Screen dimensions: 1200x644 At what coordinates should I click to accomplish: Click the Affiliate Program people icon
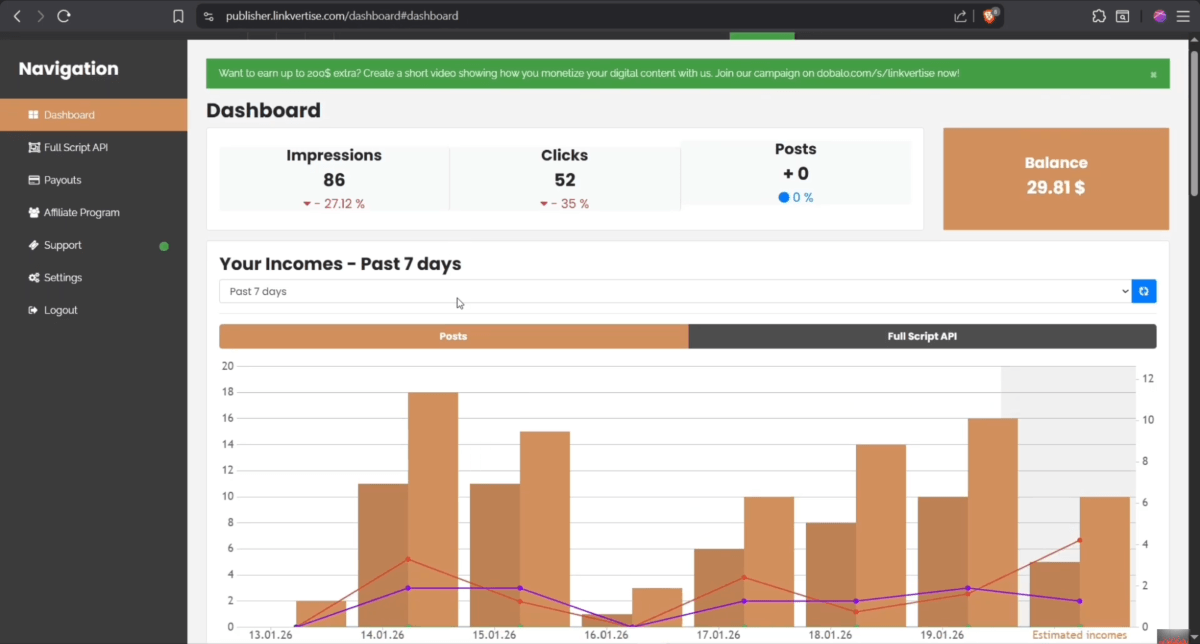[x=33, y=213]
